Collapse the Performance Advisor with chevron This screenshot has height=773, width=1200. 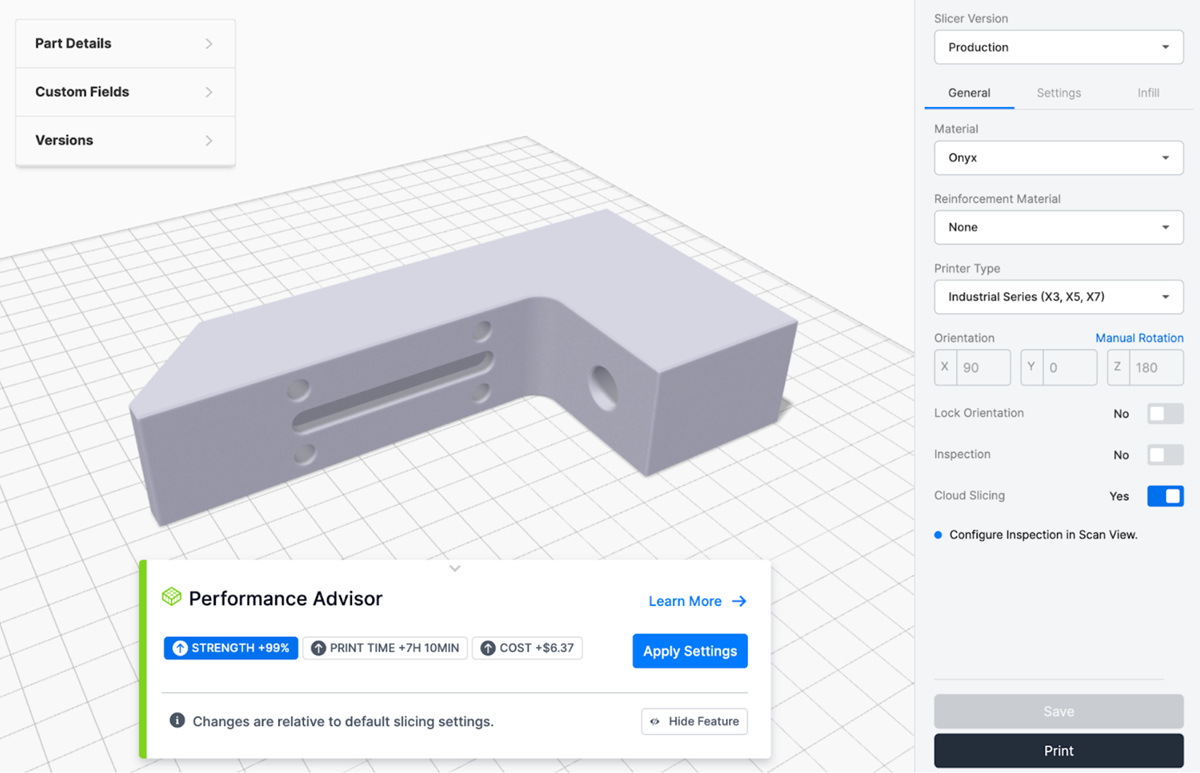pos(455,568)
